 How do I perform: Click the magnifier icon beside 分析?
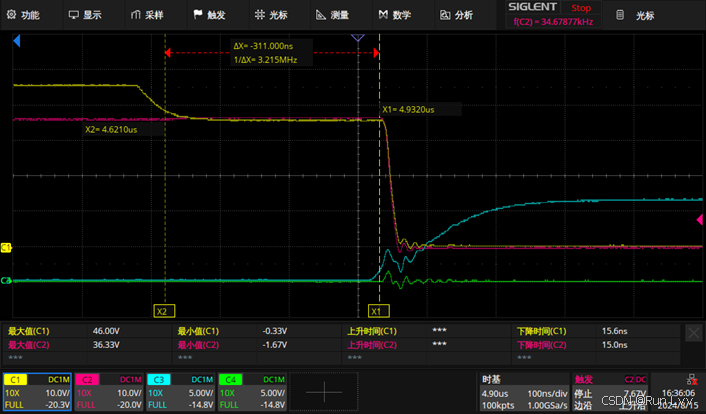coord(445,15)
